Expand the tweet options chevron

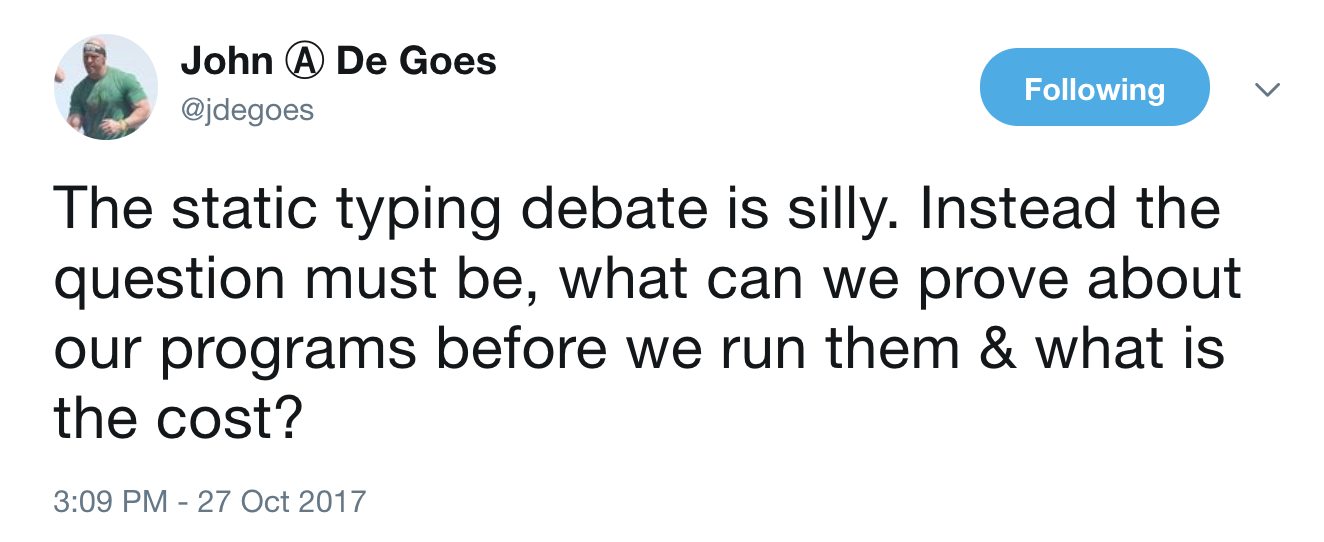(1267, 90)
